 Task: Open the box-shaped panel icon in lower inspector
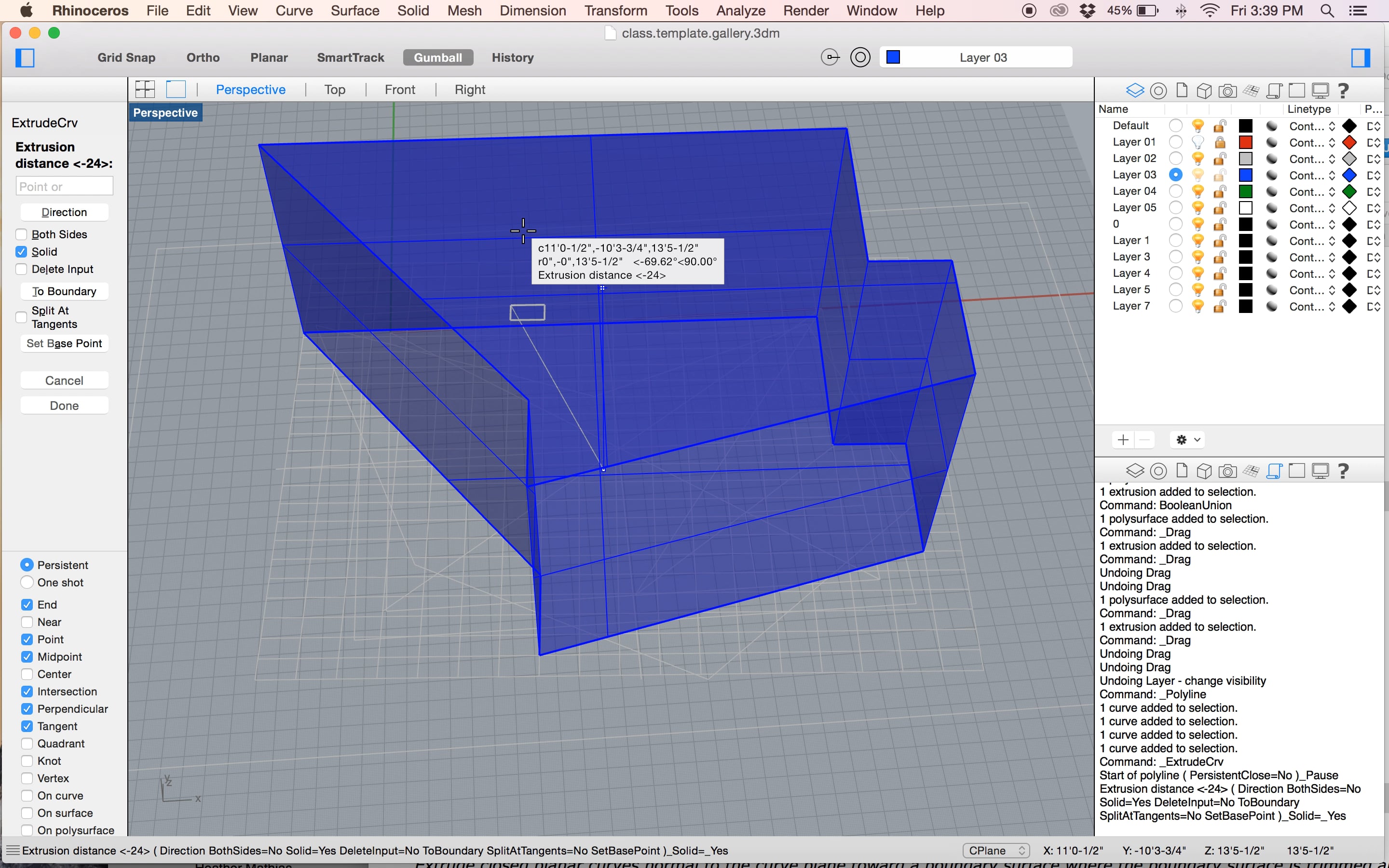pos(1204,471)
